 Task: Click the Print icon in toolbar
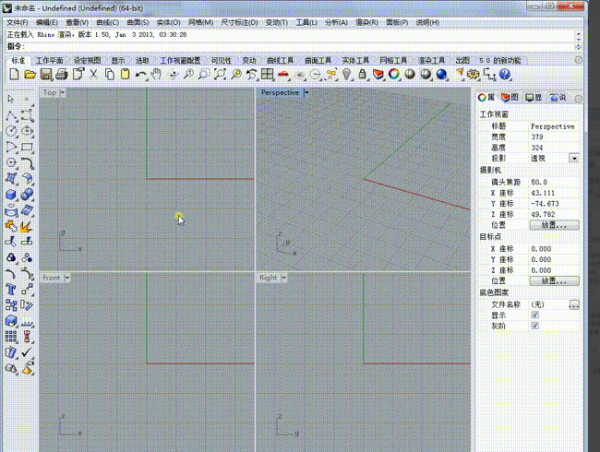point(63,74)
